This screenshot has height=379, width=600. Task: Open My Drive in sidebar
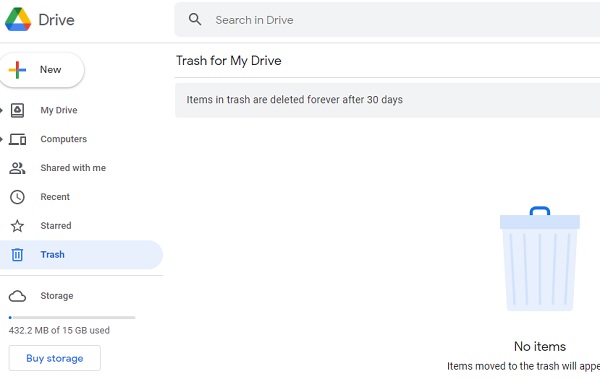click(x=59, y=110)
